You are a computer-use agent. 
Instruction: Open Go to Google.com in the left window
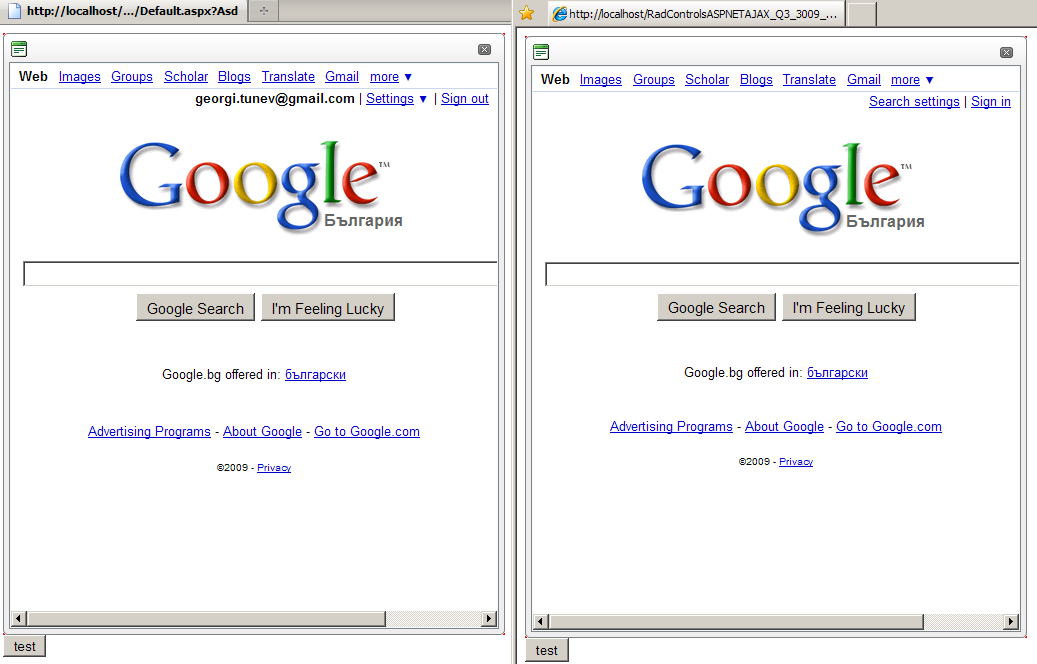tap(367, 431)
